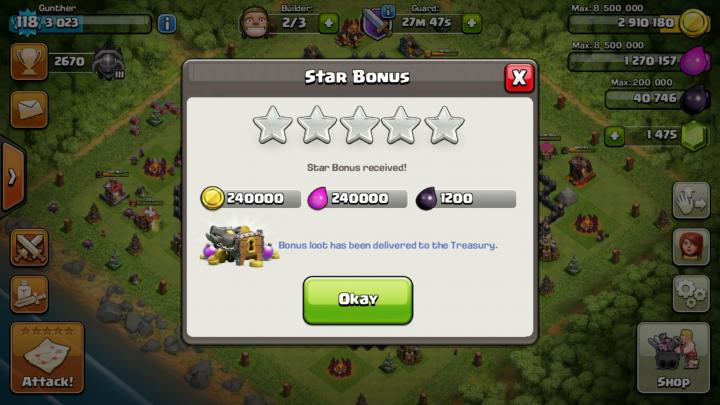This screenshot has height=405, width=720.
Task: Expand the orange side panel arrow
Action: click(x=12, y=177)
